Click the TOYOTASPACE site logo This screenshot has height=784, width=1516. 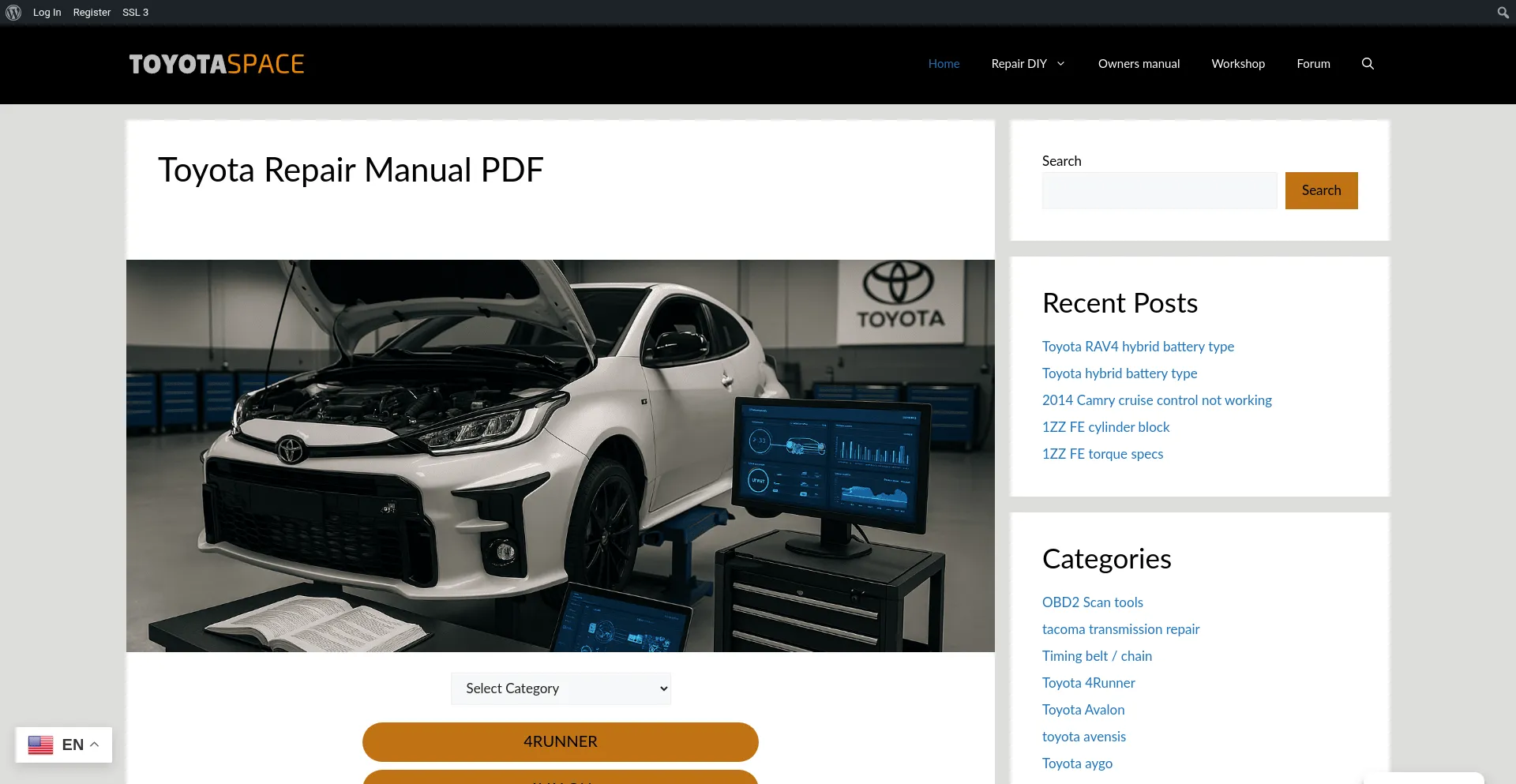click(216, 64)
